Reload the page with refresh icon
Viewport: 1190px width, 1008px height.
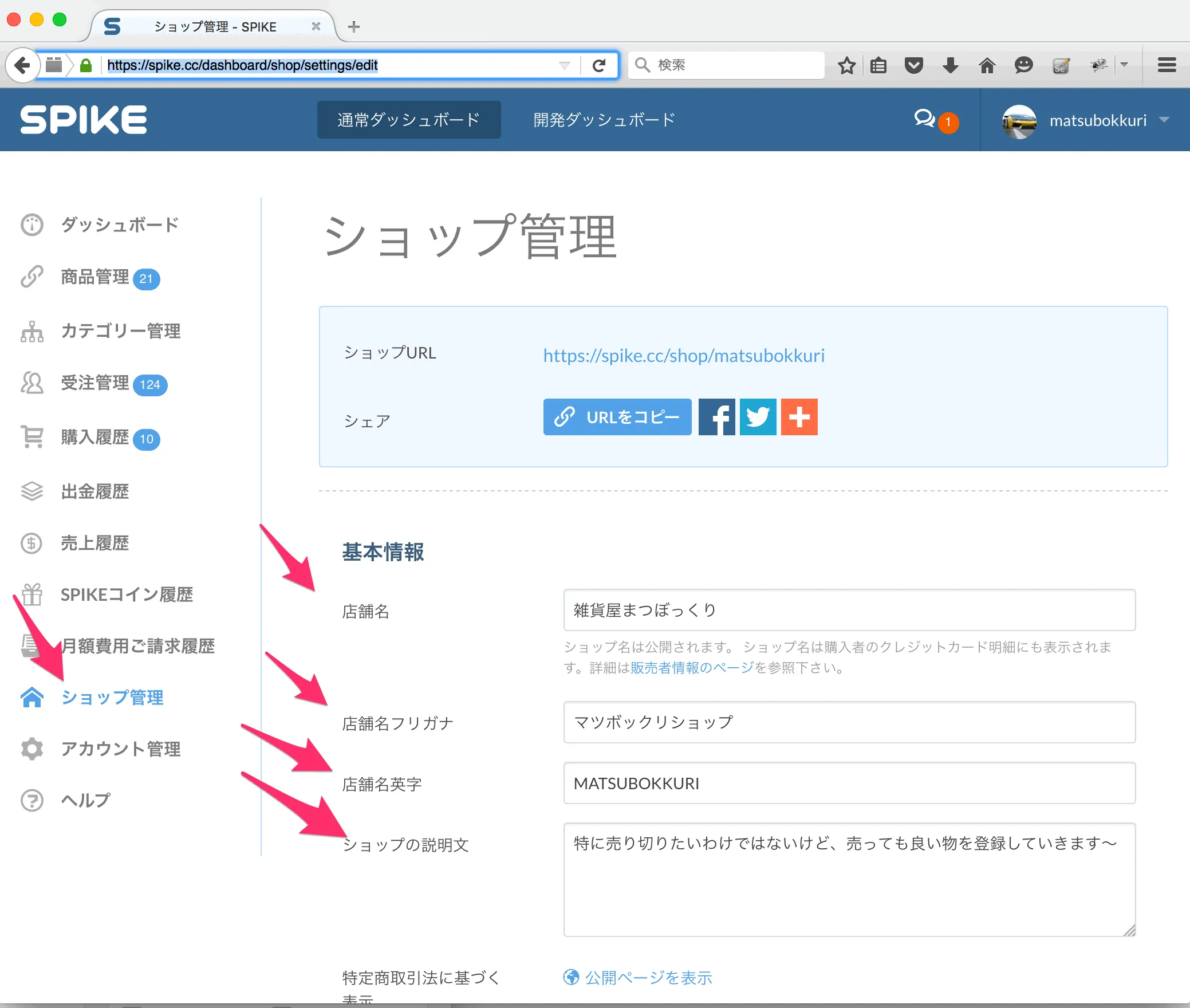(x=599, y=65)
